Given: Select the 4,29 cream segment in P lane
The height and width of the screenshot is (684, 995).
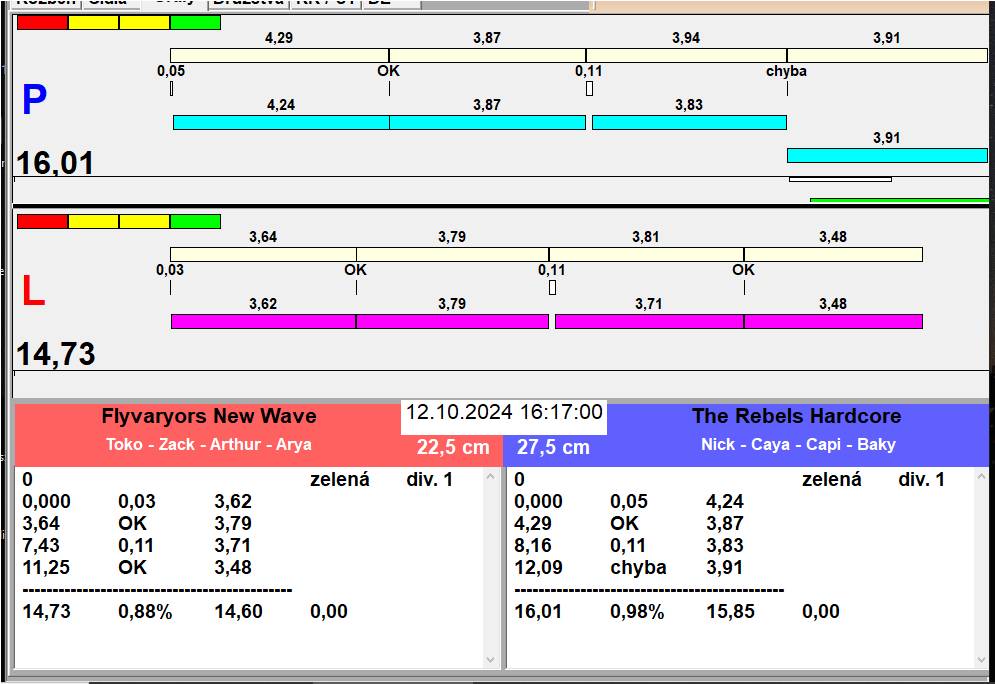Looking at the screenshot, I should click(279, 55).
